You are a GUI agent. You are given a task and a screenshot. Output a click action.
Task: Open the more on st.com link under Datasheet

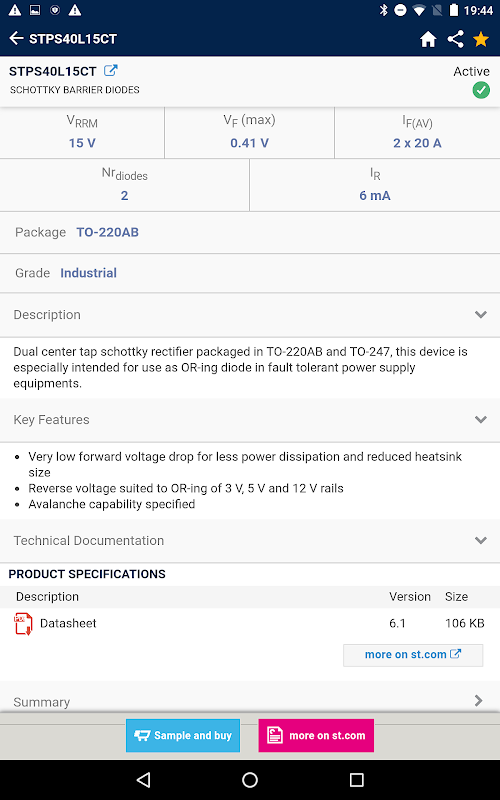[413, 655]
